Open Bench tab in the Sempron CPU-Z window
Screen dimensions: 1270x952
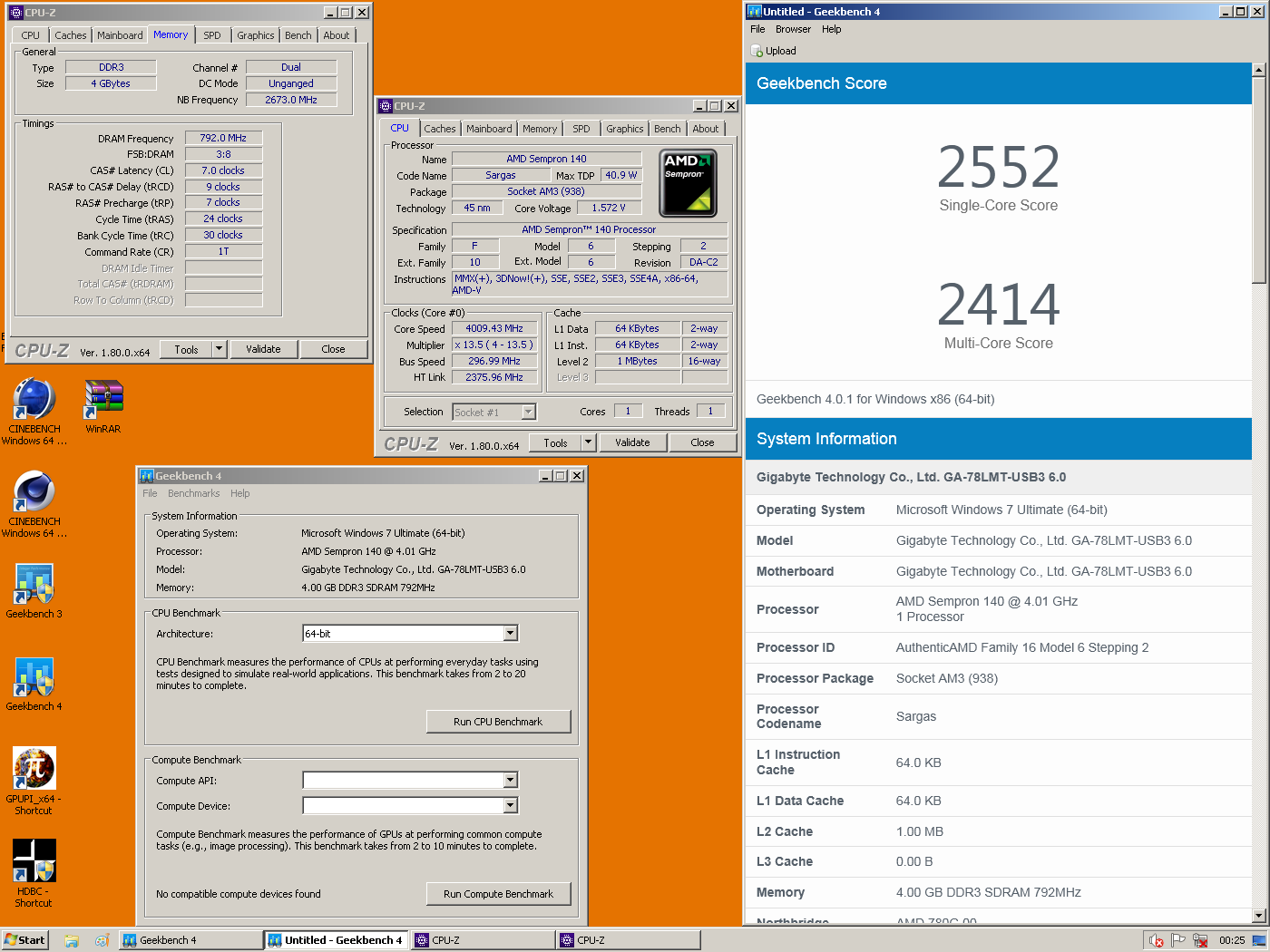(668, 129)
